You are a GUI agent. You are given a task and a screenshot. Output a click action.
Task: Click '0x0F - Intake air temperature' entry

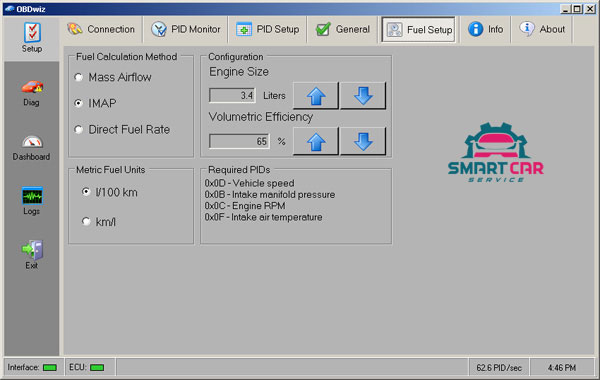263,217
